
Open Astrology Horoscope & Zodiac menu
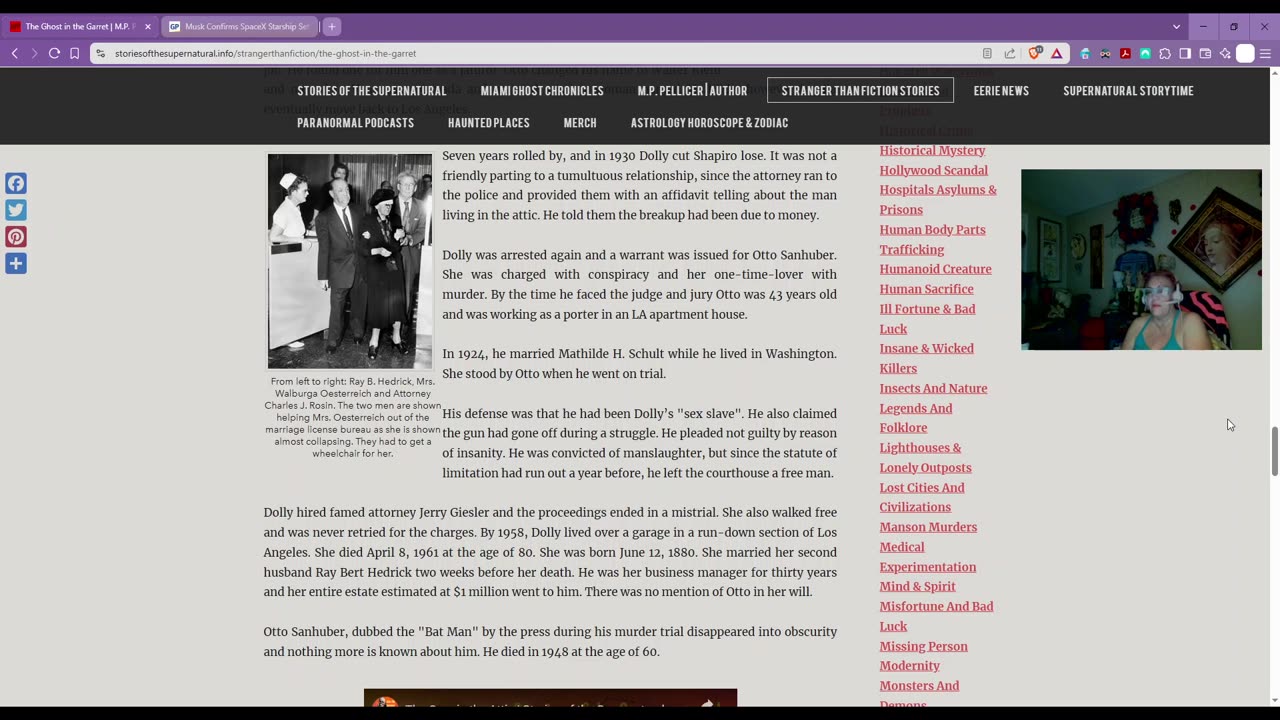click(709, 123)
